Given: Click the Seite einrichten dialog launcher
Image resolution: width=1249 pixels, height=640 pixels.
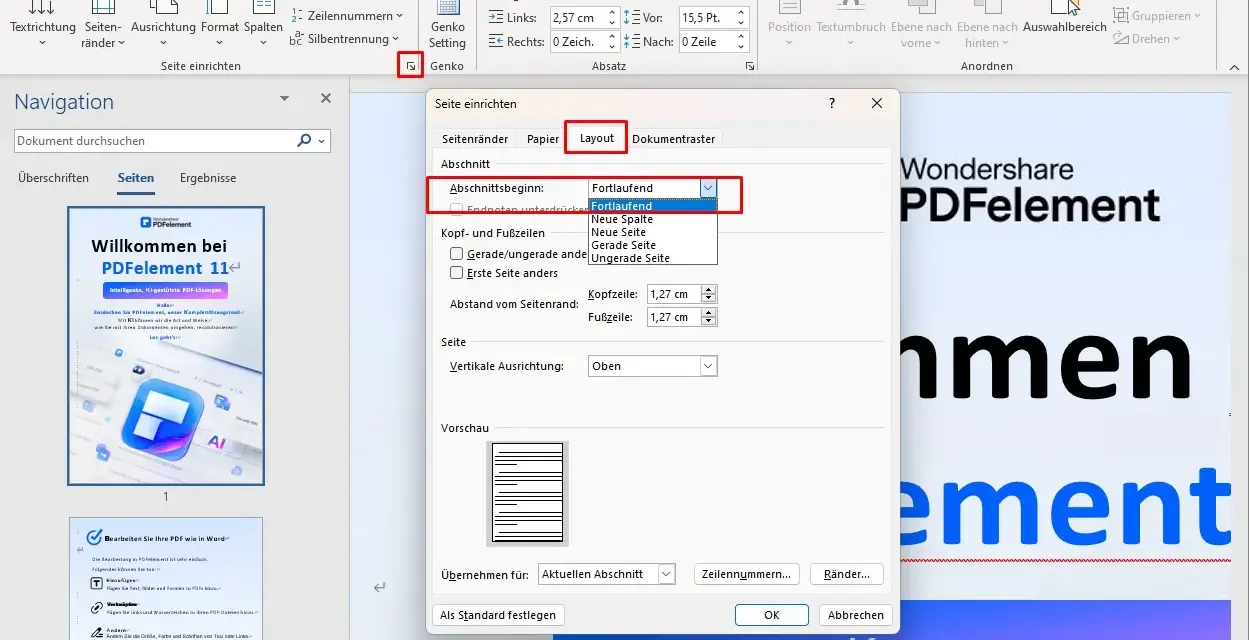Looking at the screenshot, I should [410, 66].
